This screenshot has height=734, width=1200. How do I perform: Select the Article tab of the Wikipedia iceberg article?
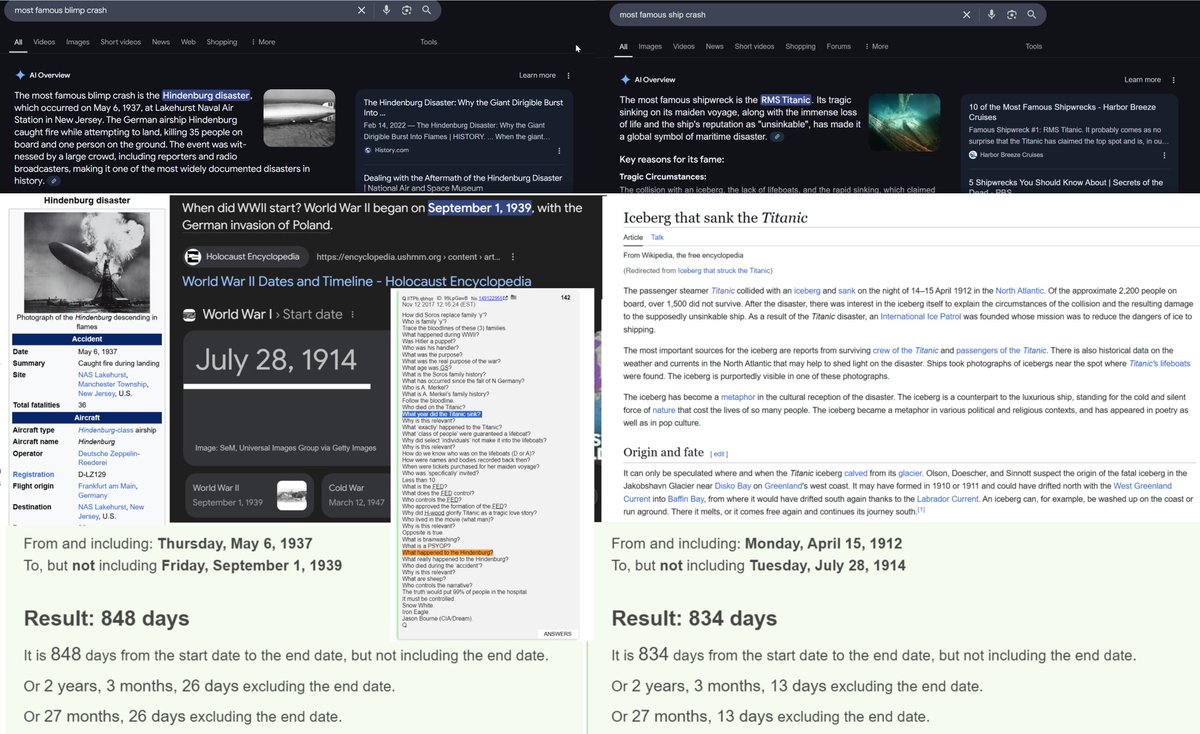tap(633, 237)
